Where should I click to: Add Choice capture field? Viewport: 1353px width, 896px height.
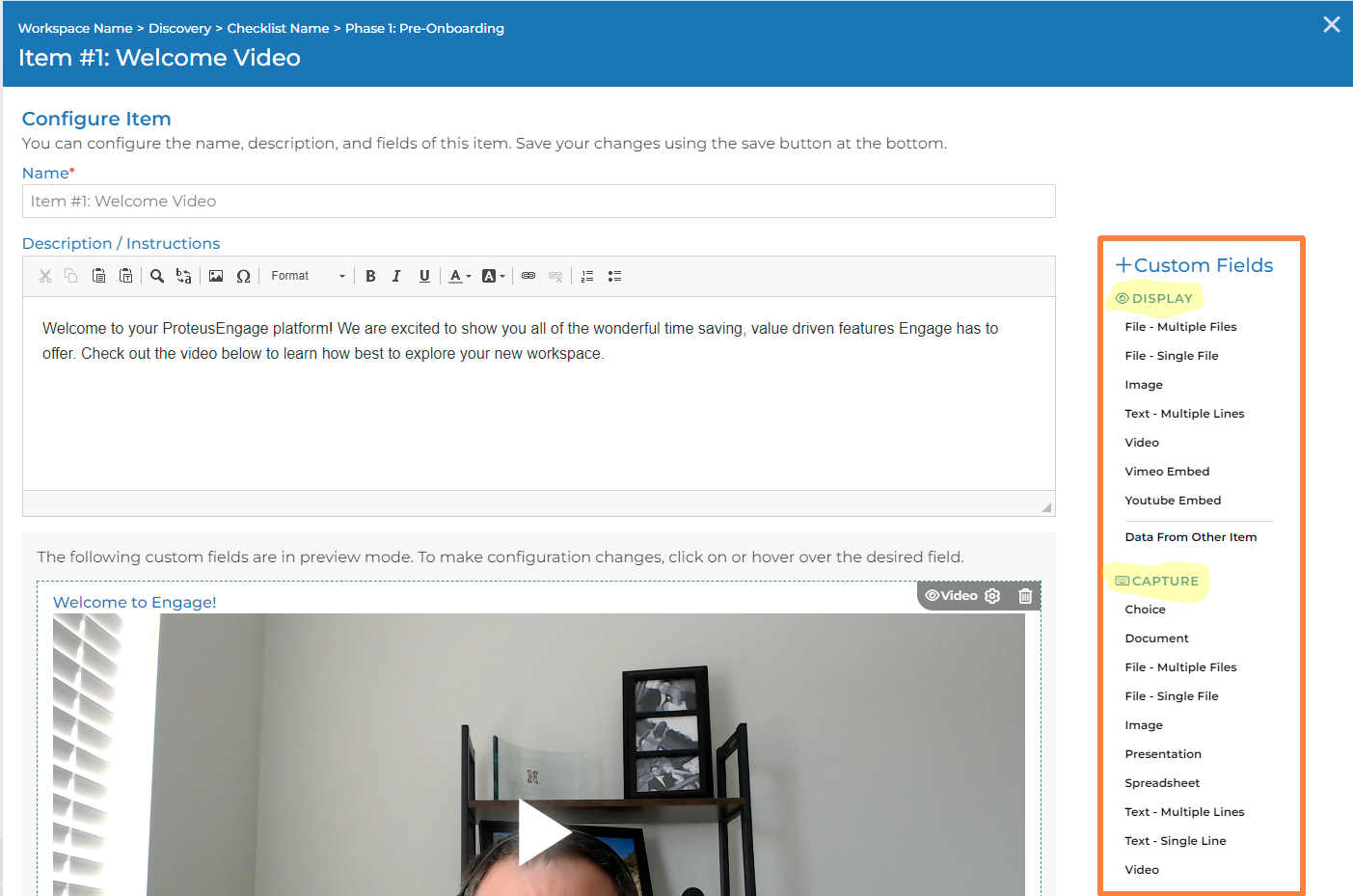[1145, 610]
